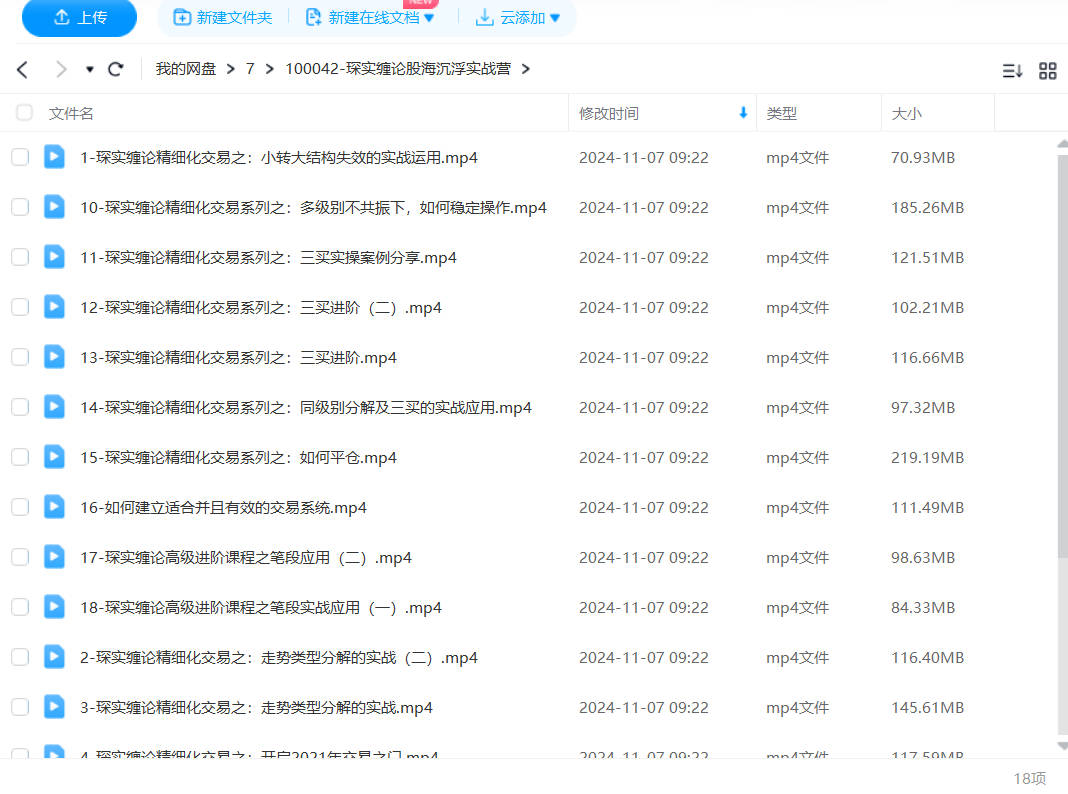Refresh the file list
Viewport: 1068px width, 794px height.
(116, 69)
